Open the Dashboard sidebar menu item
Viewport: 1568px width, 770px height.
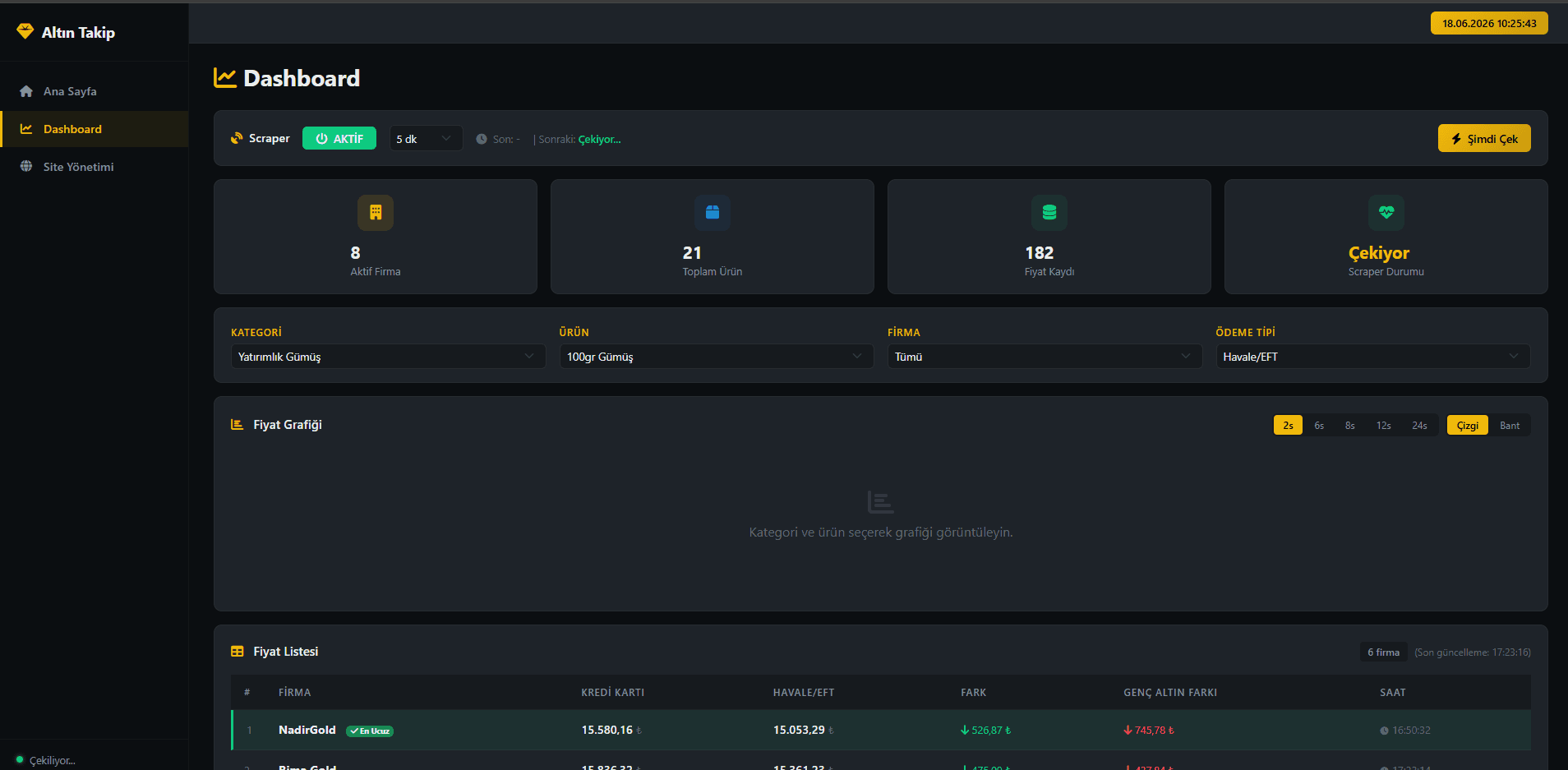point(95,129)
